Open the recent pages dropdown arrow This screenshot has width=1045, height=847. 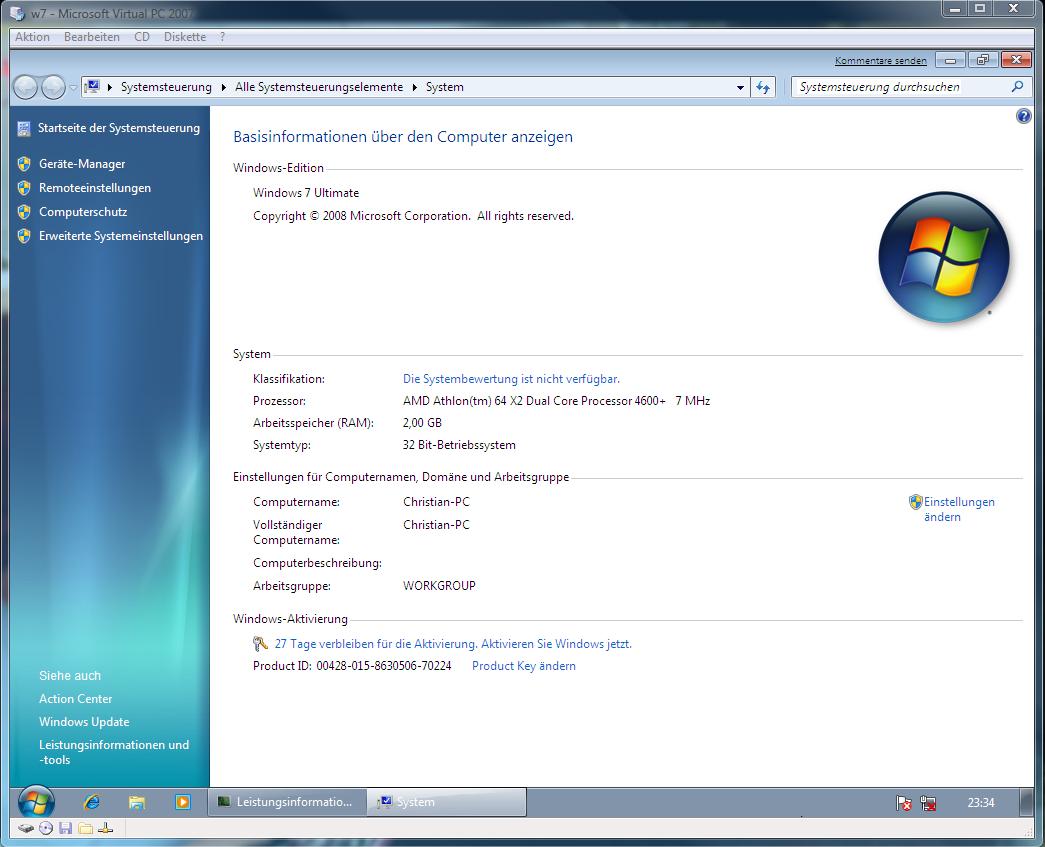pyautogui.click(x=73, y=88)
